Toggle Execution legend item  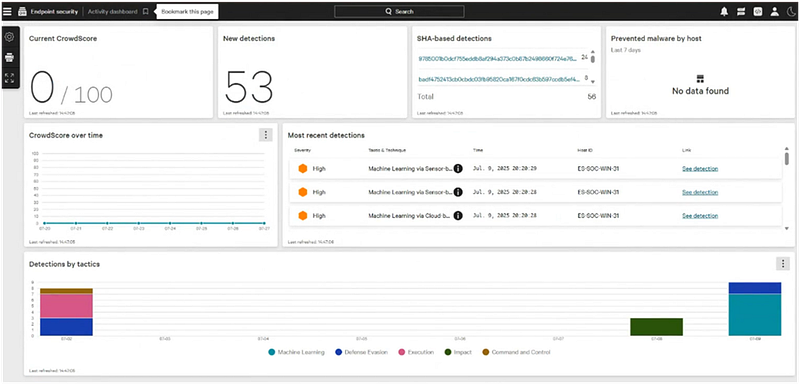point(416,352)
